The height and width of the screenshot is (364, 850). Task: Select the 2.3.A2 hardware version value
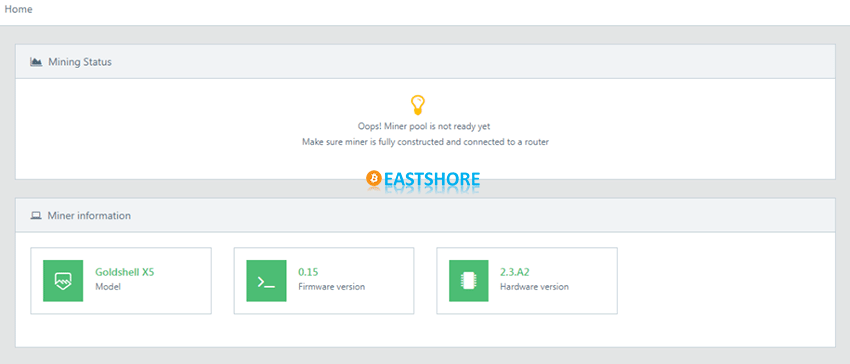[x=514, y=272]
